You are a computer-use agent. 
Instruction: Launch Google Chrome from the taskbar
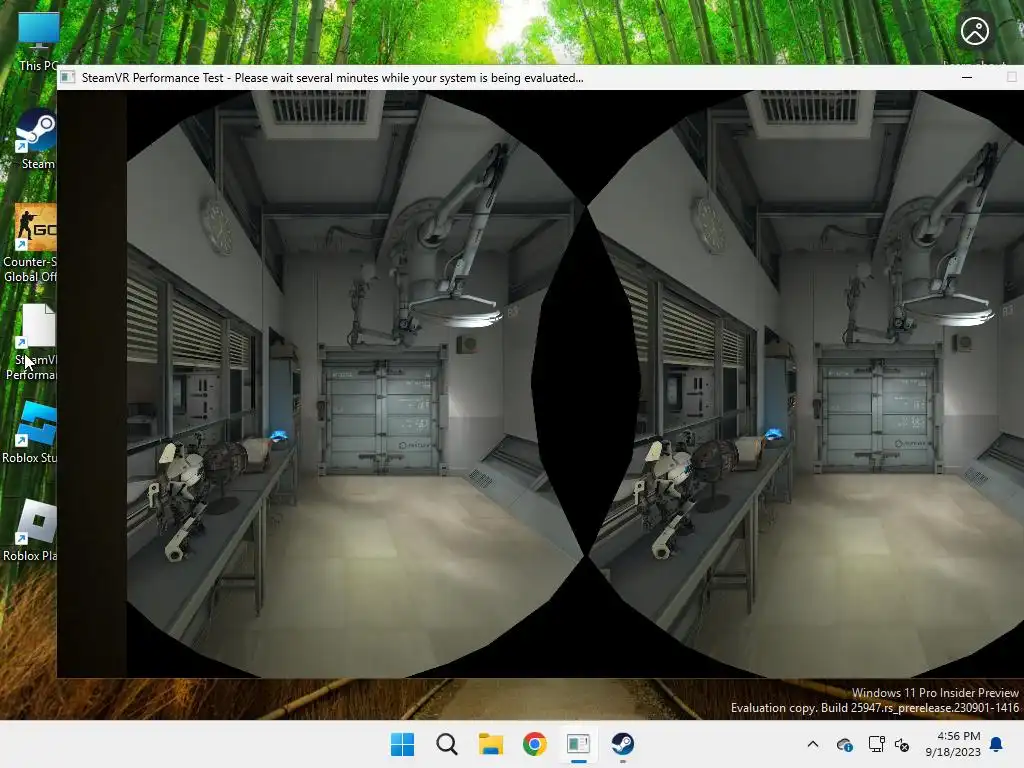pos(534,744)
